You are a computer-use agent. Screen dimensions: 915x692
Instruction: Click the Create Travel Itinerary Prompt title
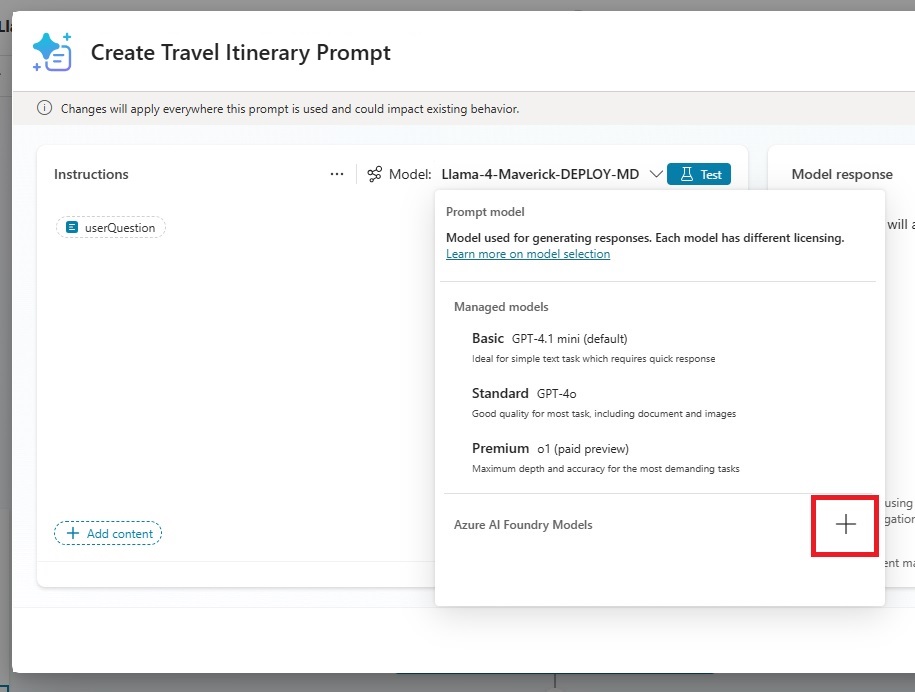pyautogui.click(x=240, y=52)
